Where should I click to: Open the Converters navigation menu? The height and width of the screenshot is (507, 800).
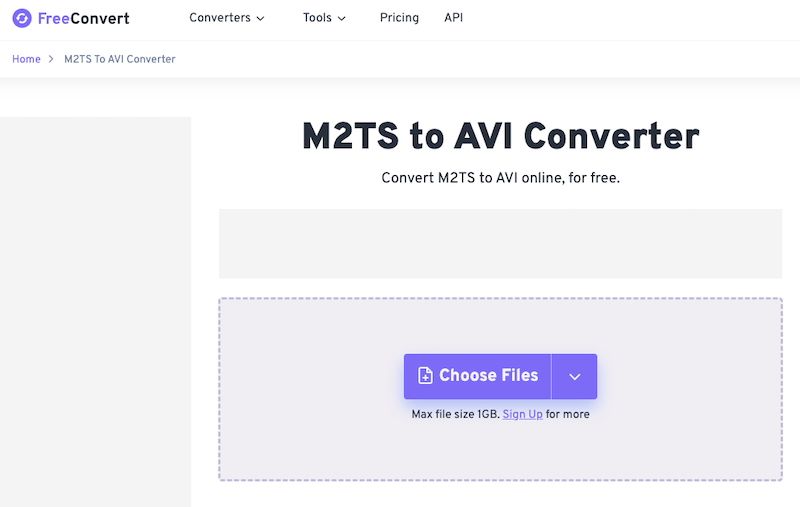[220, 18]
